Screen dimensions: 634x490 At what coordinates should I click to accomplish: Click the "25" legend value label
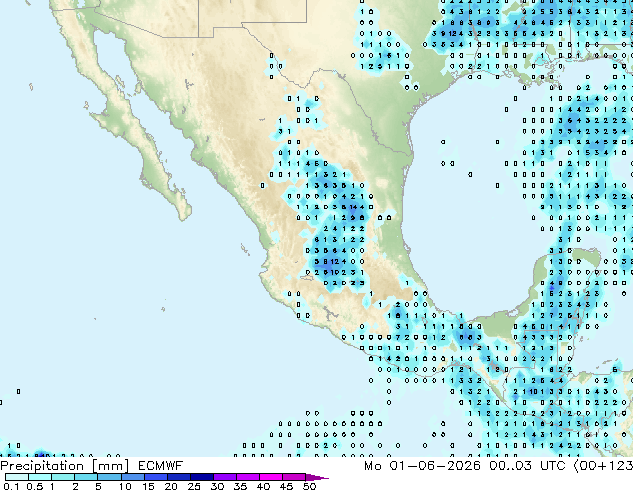(194, 486)
